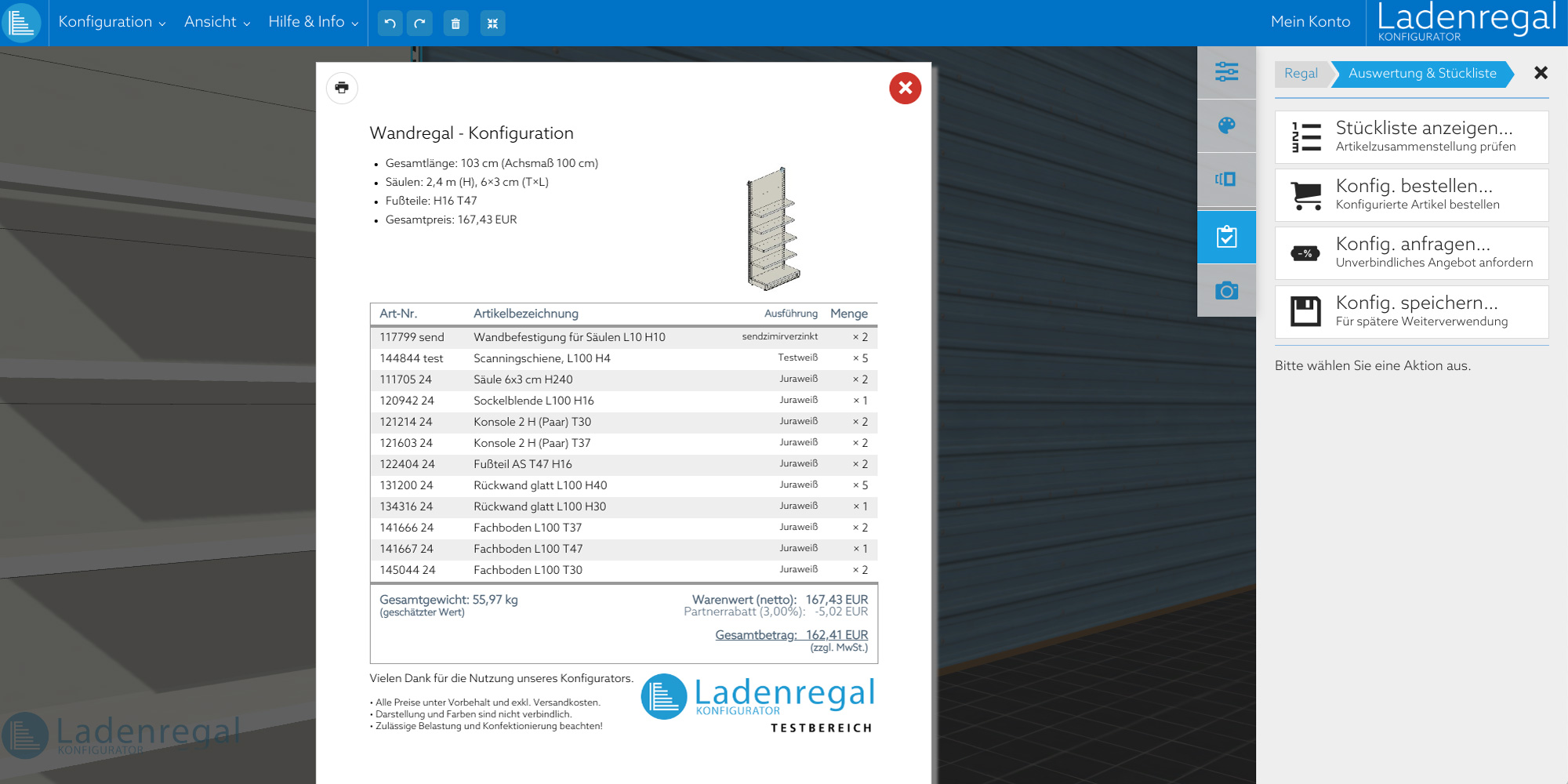
Task: Expand the Ansicht dropdown chevron
Action: click(247, 24)
